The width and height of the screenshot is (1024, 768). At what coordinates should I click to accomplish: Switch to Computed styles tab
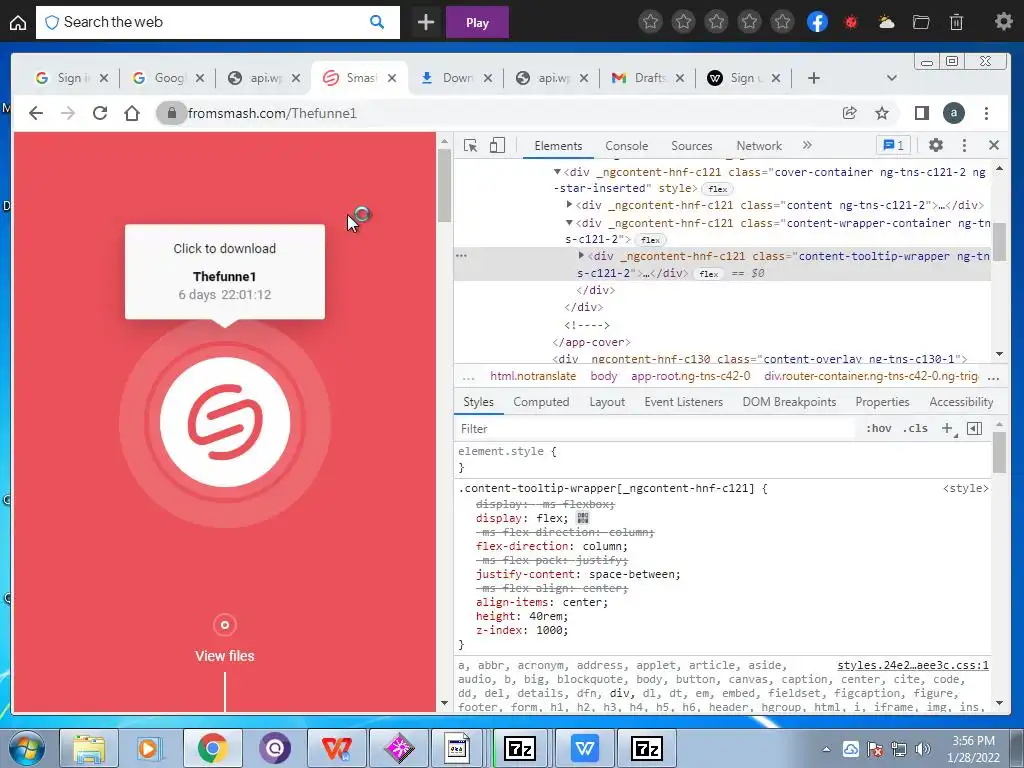541,402
